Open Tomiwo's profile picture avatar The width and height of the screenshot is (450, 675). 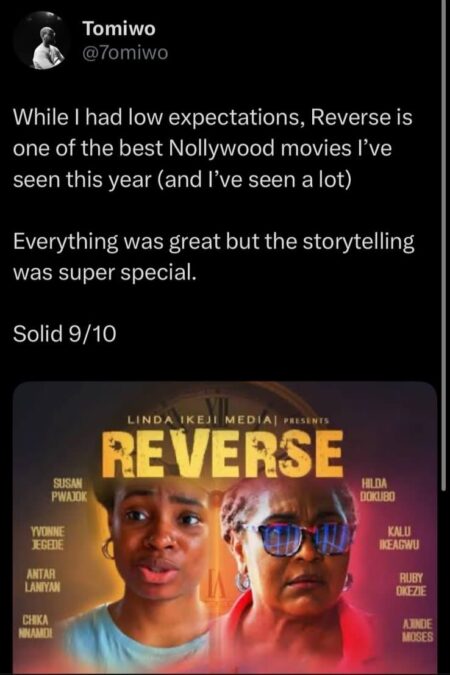pyautogui.click(x=42, y=41)
